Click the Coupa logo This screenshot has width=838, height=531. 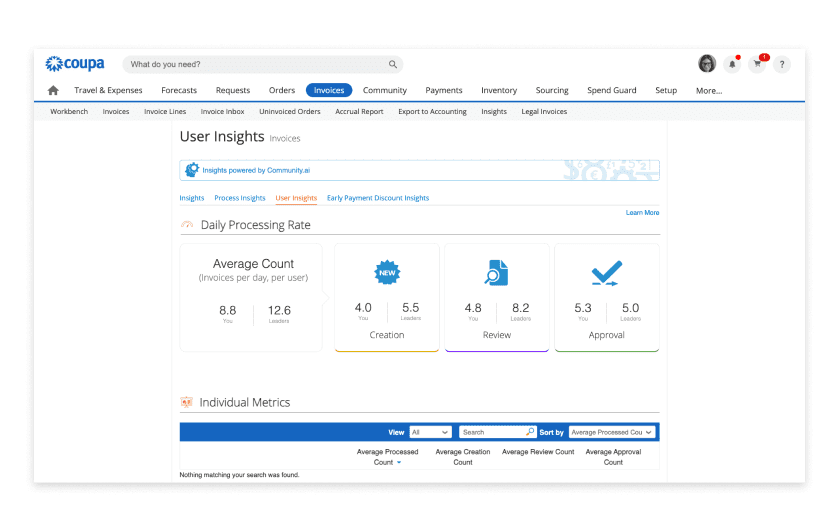click(x=74, y=64)
